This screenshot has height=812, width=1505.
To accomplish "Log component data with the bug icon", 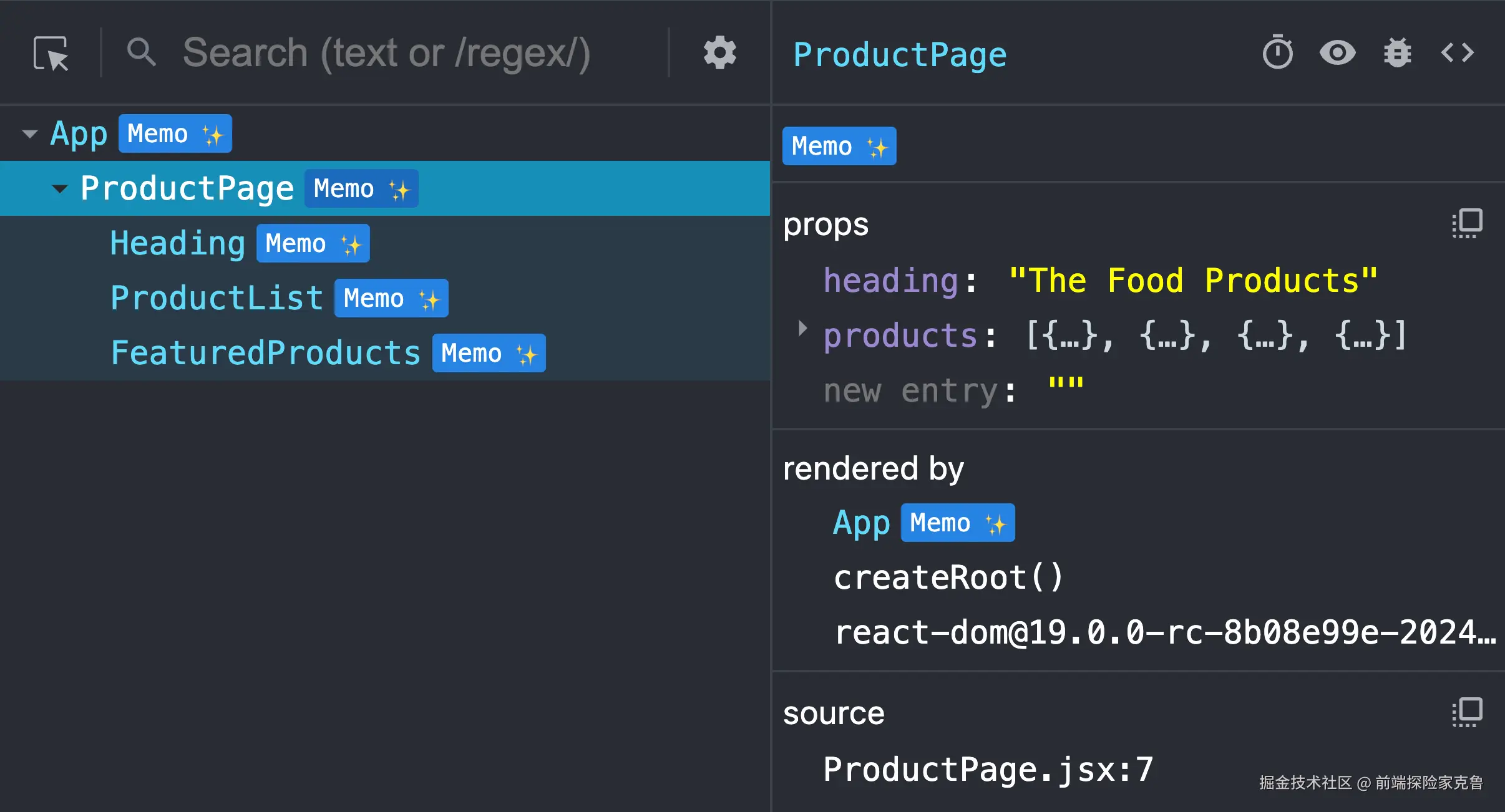I will (x=1397, y=53).
